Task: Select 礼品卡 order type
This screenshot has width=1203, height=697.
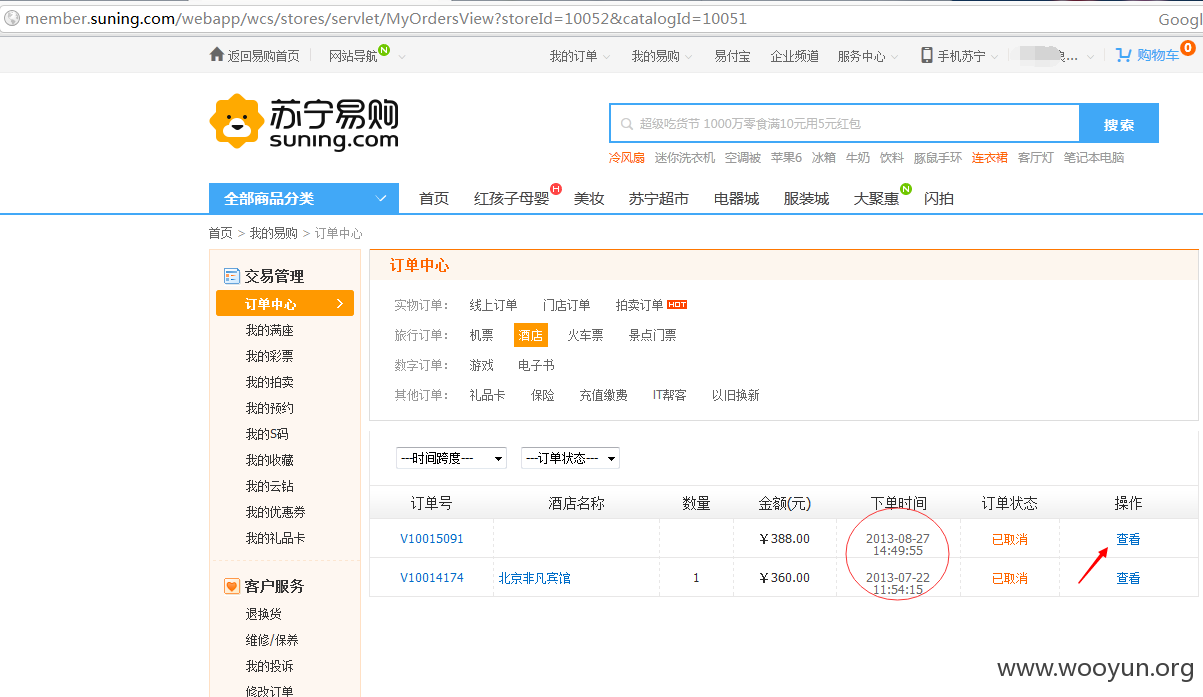Action: 488,395
